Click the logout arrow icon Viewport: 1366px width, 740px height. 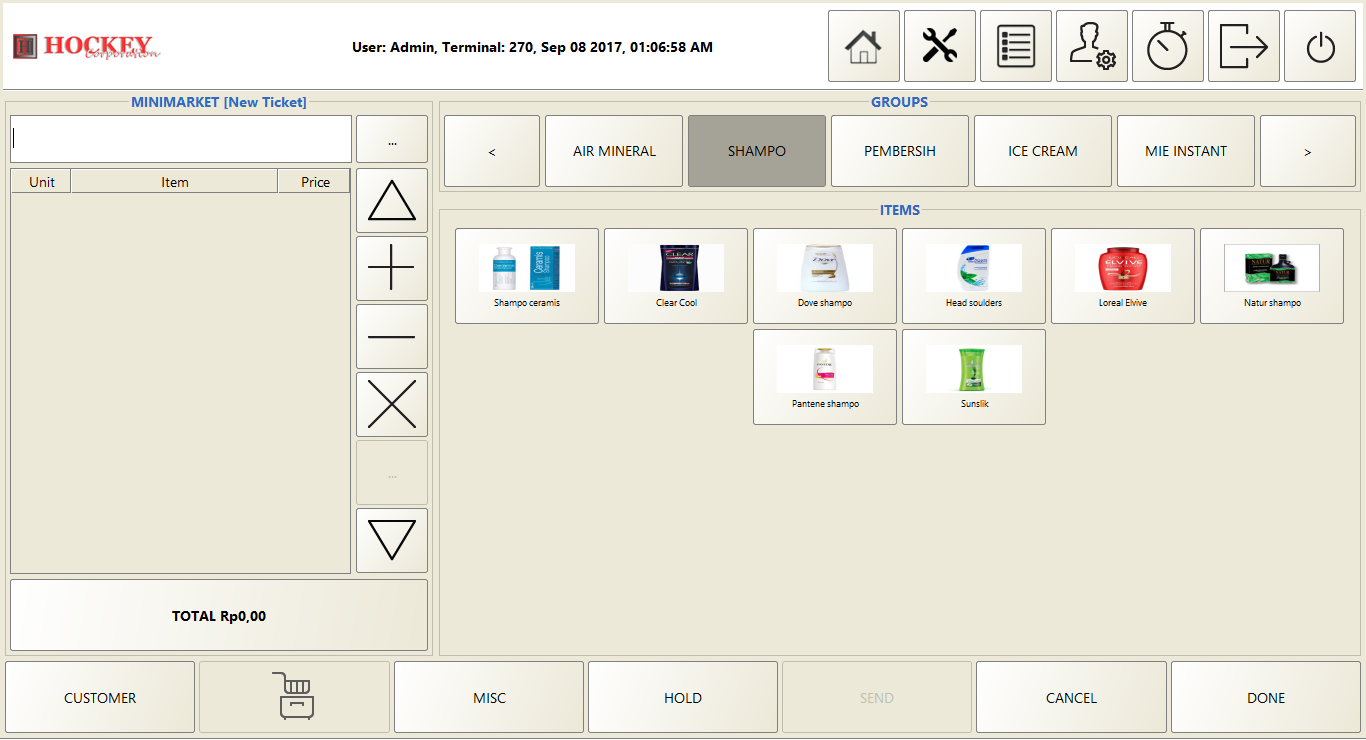point(1244,46)
